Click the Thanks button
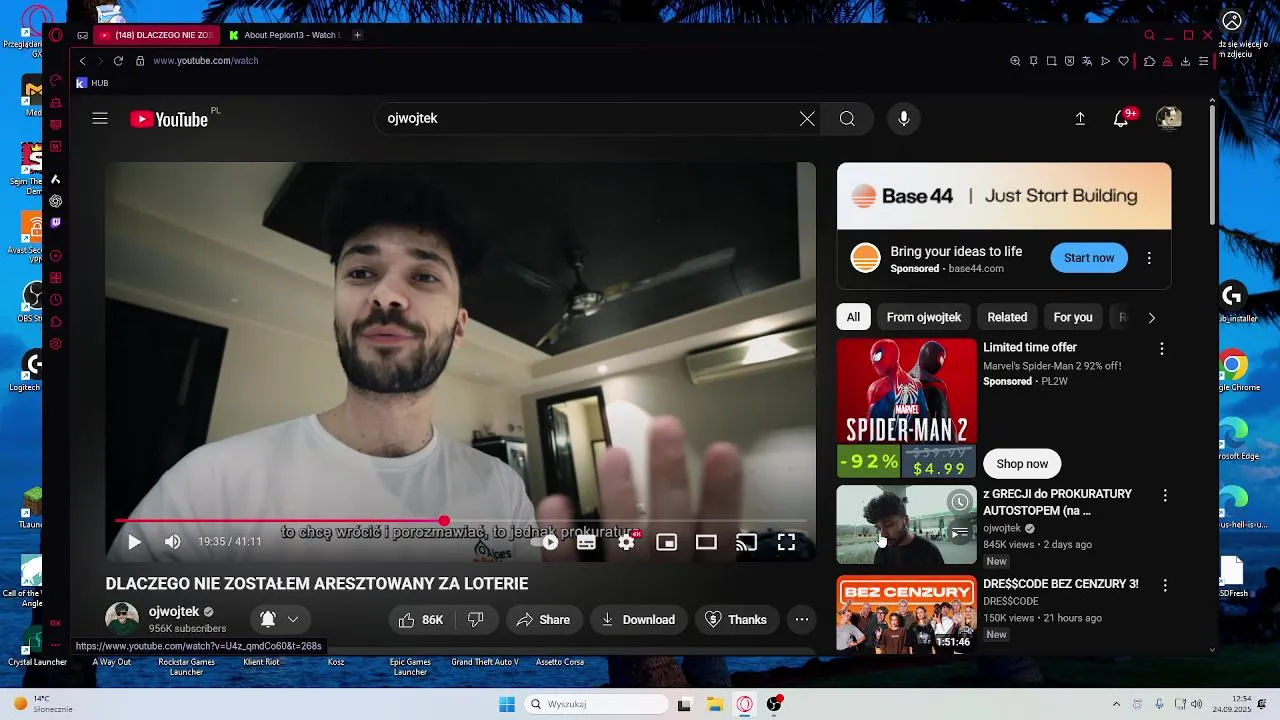 (x=736, y=620)
